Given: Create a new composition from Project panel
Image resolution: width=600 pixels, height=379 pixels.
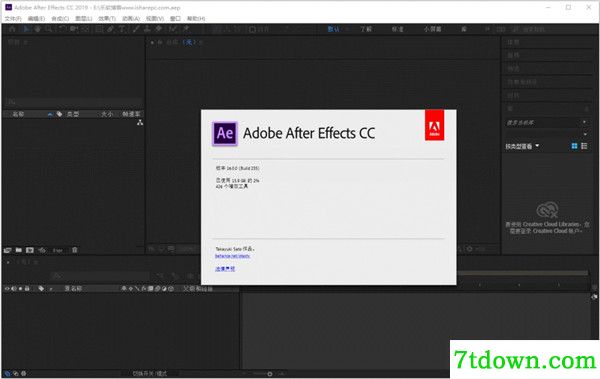Looking at the screenshot, I should tap(30, 250).
